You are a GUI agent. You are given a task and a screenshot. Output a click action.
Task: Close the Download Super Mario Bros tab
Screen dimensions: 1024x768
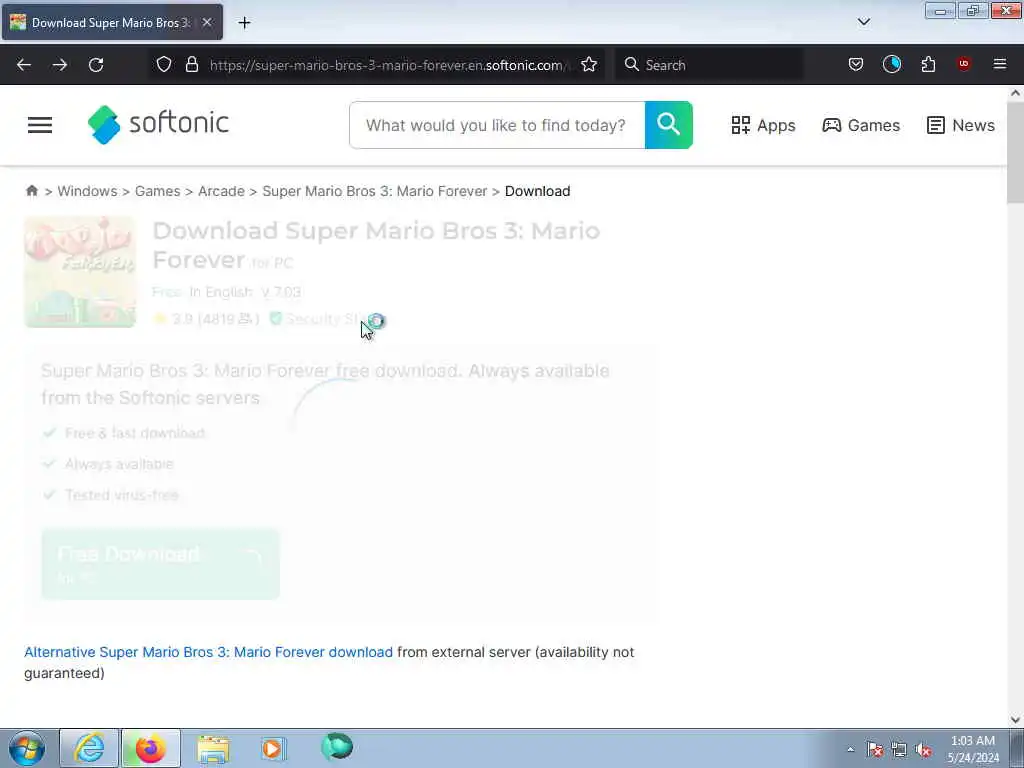[x=207, y=22]
